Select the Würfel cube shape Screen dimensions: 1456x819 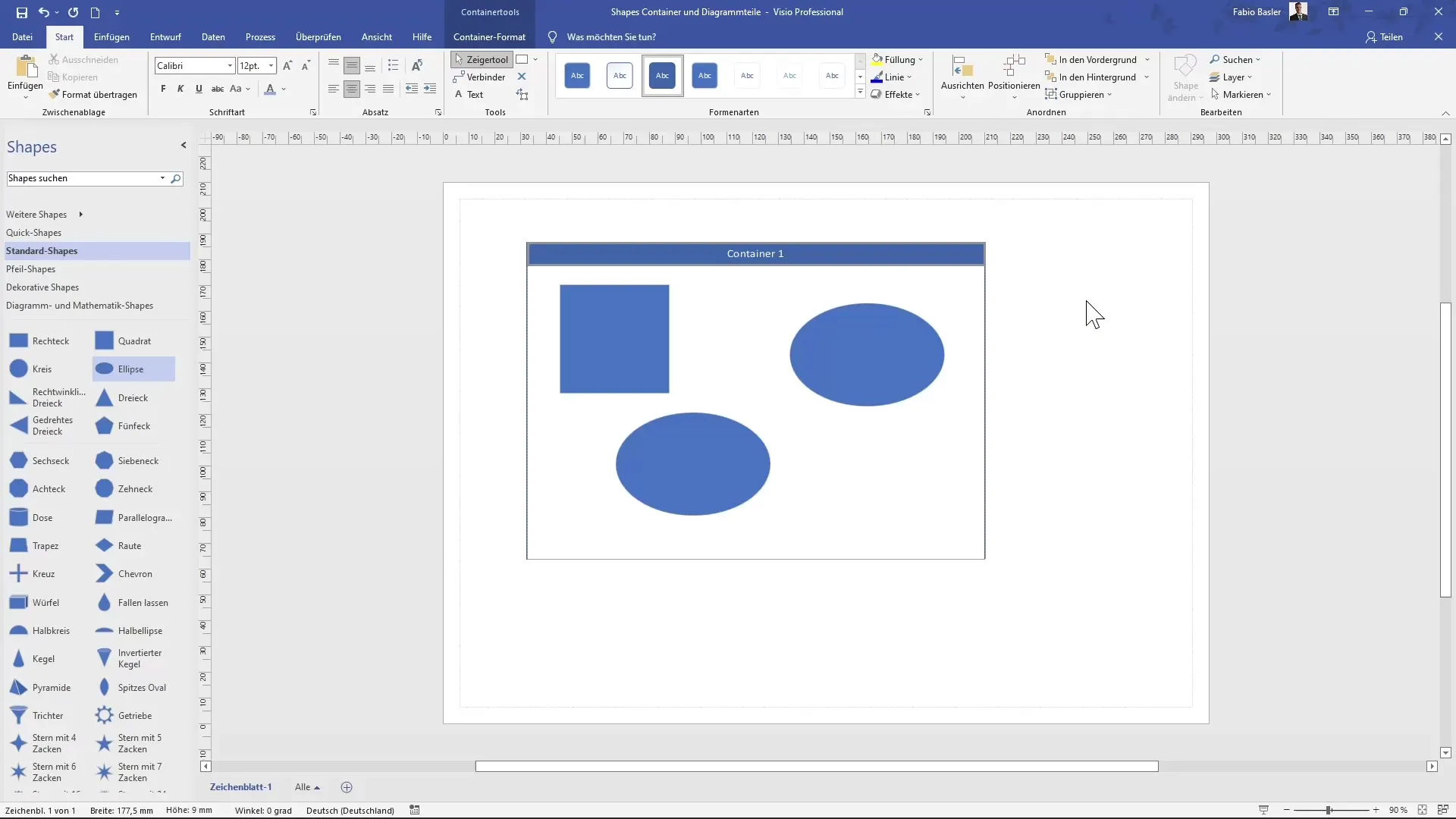click(x=34, y=602)
